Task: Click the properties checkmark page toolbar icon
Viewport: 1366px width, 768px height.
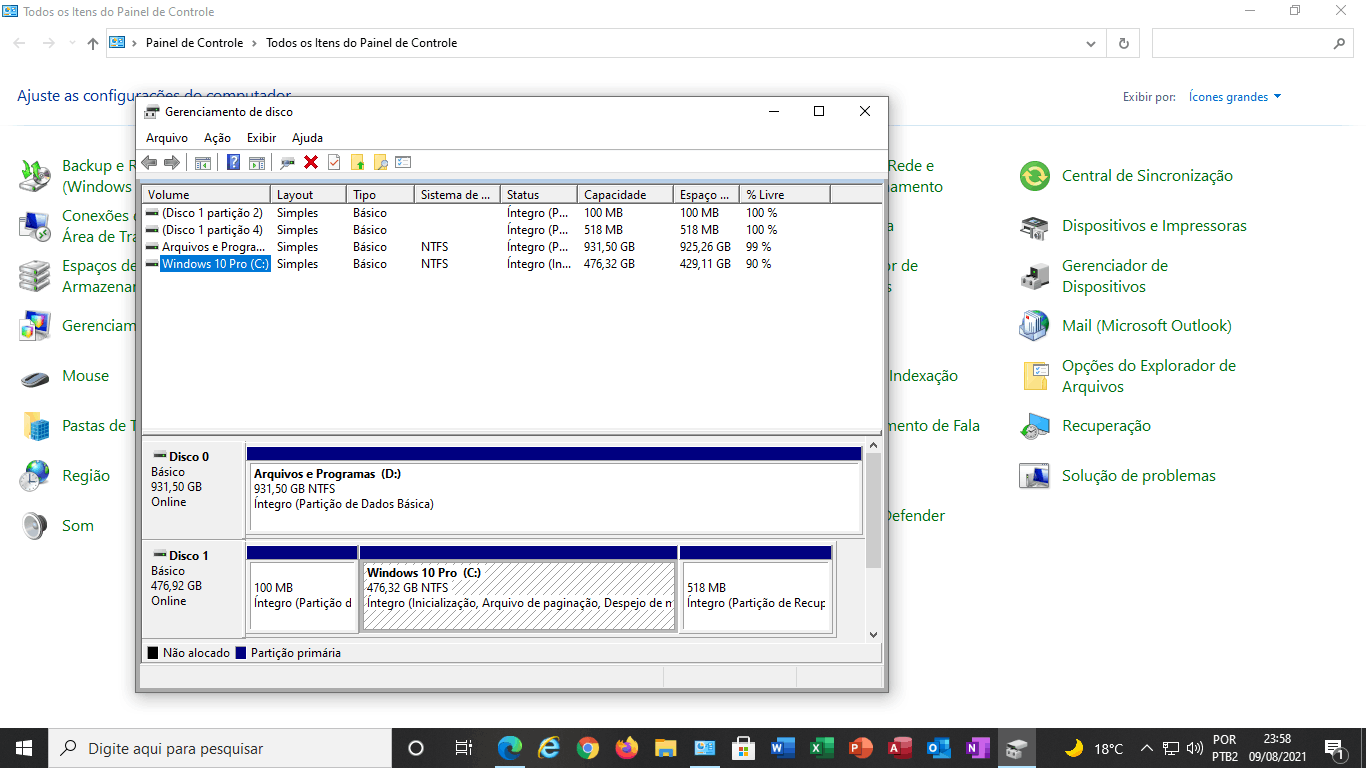Action: click(x=334, y=162)
